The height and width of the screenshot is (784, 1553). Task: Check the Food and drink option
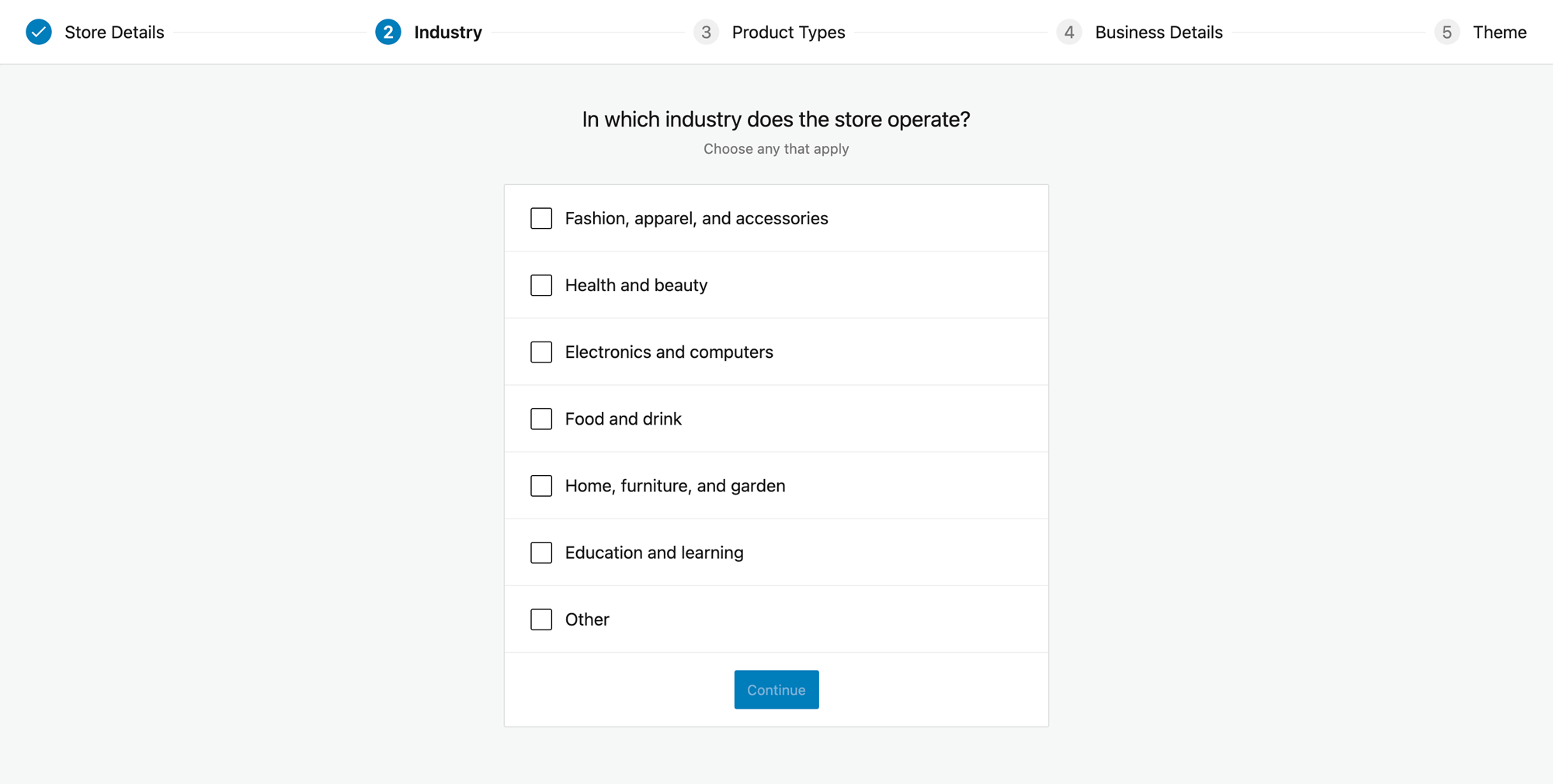[541, 418]
